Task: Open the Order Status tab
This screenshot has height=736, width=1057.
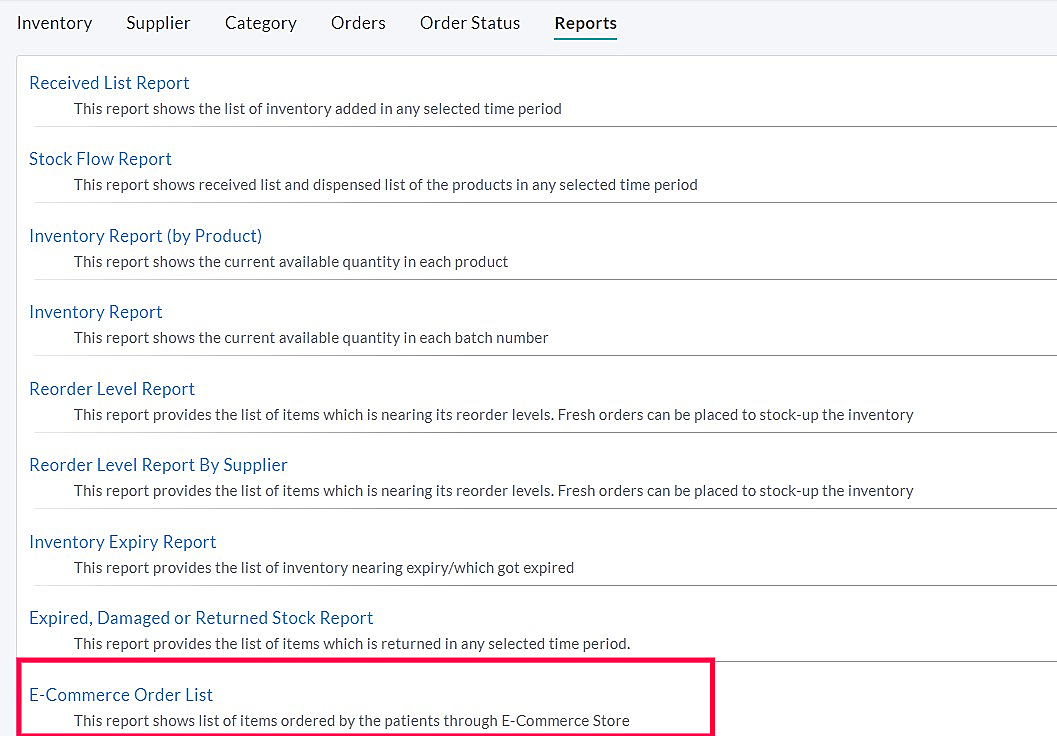Action: coord(469,22)
